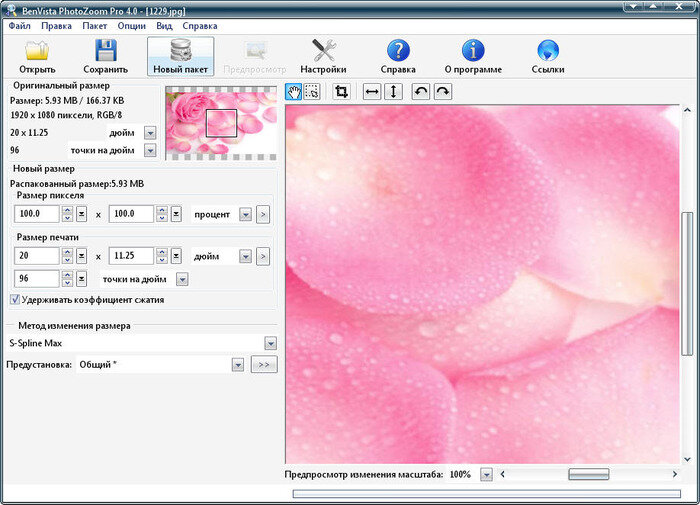The width and height of the screenshot is (700, 505).
Task: Open Предустановка Общий dropdown
Action: 237,366
